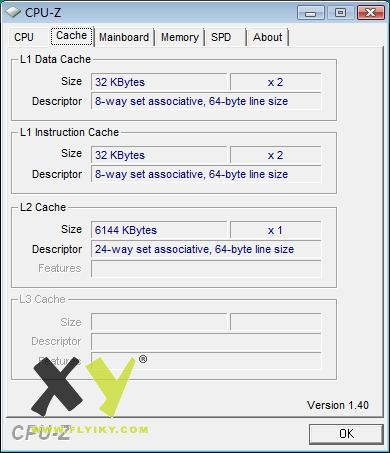This screenshot has height=453, width=390.
Task: Maximize the CPU-Z window
Action: (x=340, y=13)
